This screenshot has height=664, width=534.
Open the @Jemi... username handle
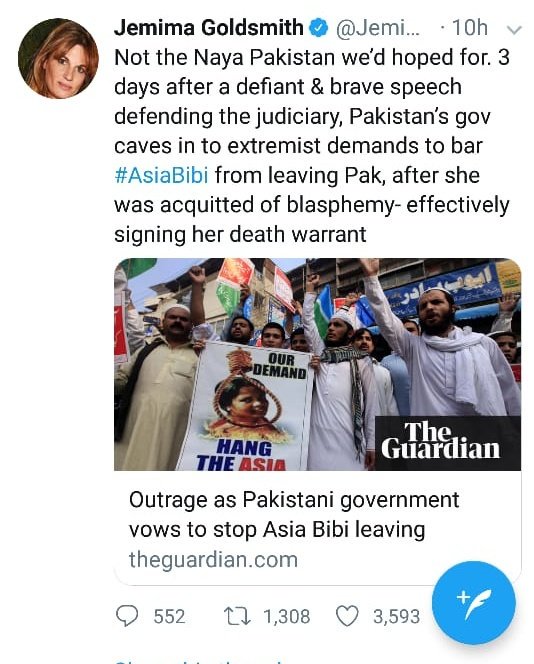coord(377,28)
